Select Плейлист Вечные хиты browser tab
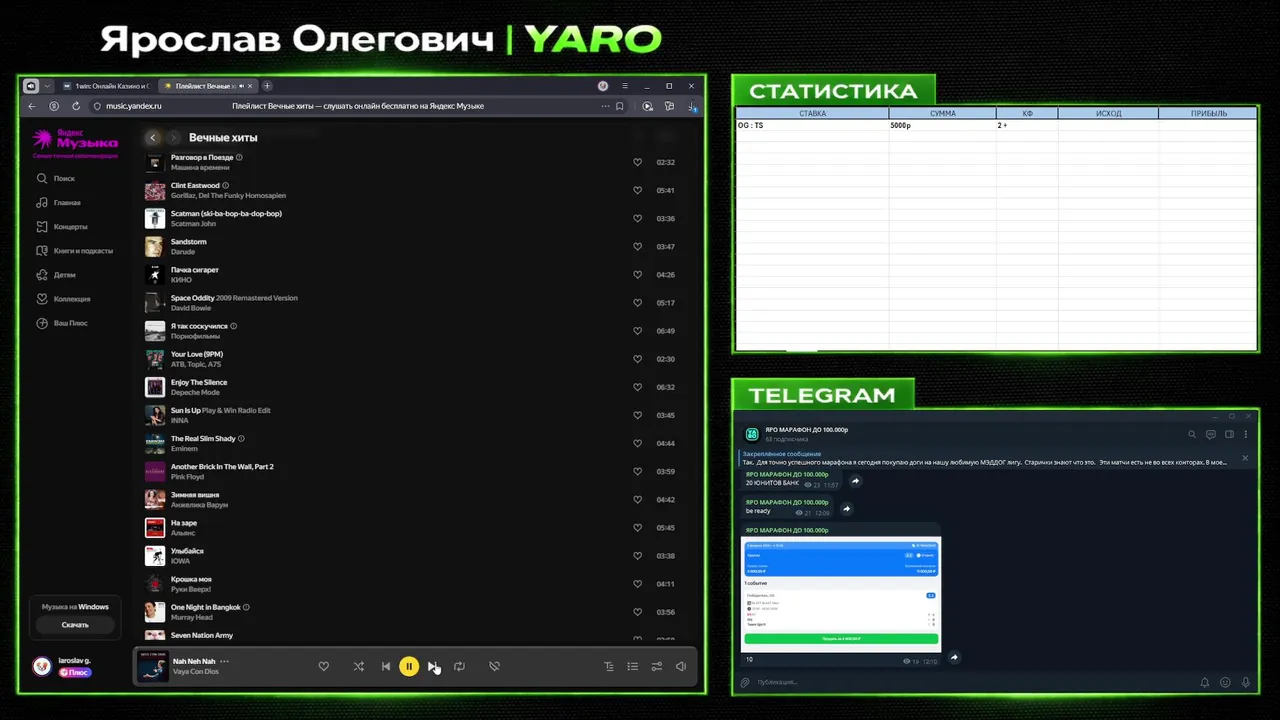 tap(208, 86)
